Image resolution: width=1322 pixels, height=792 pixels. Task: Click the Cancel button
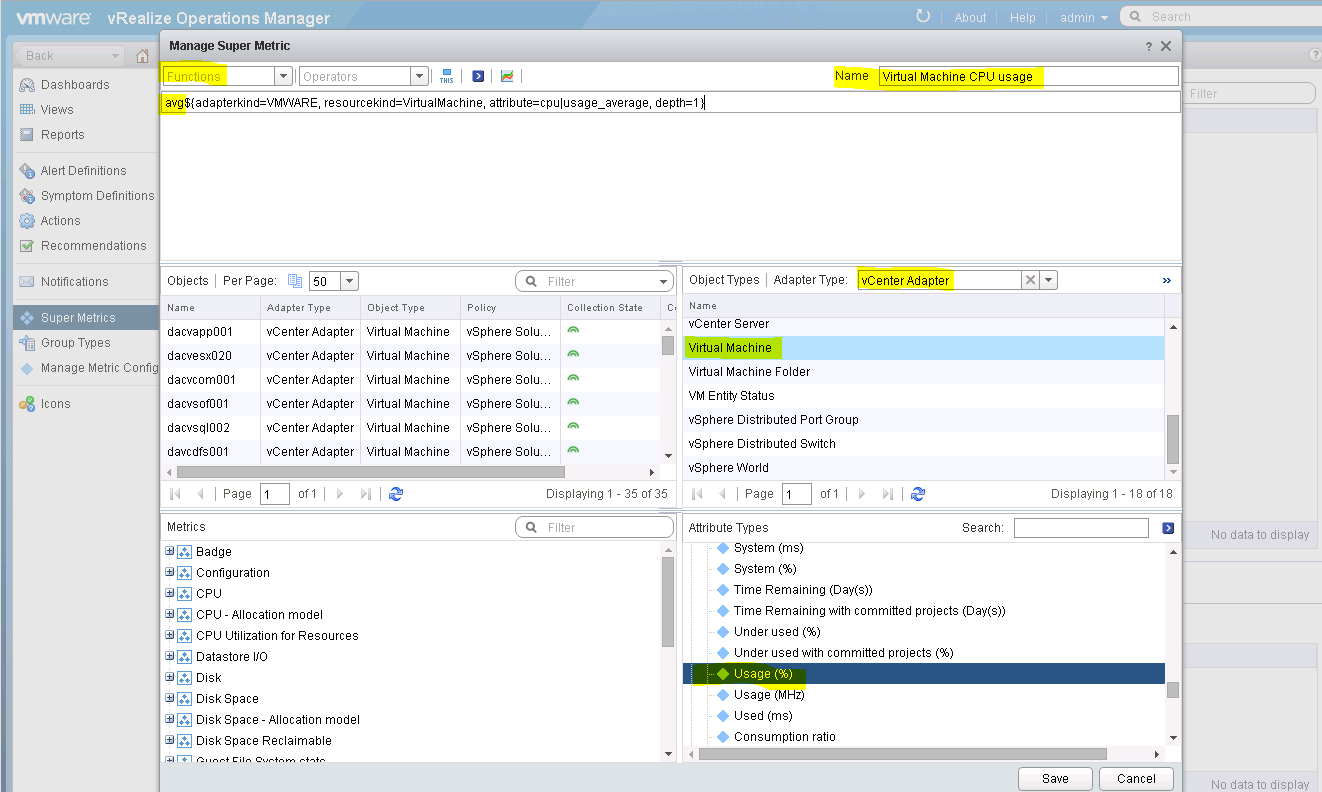pos(1136,779)
